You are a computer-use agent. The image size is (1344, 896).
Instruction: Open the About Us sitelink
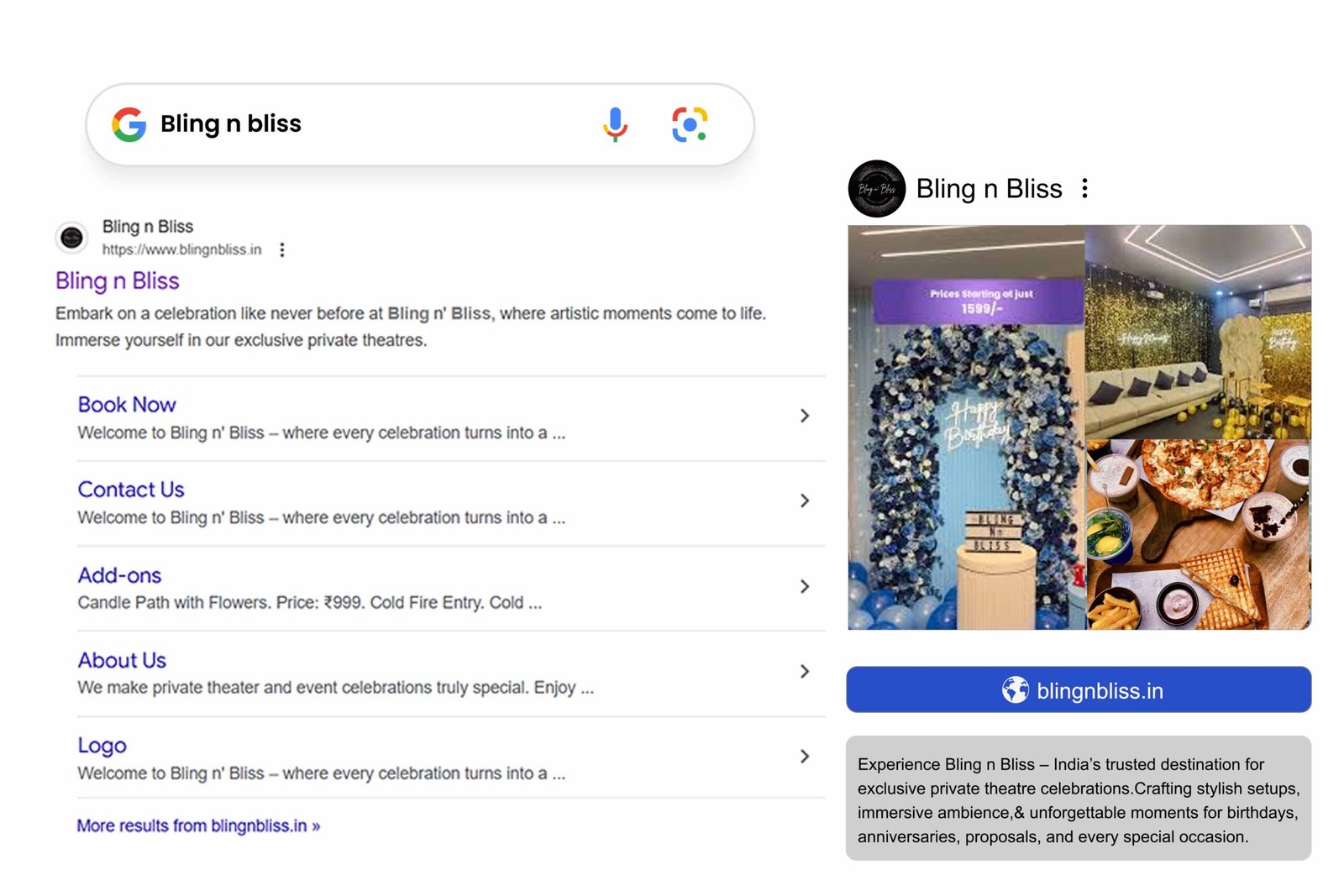122,660
